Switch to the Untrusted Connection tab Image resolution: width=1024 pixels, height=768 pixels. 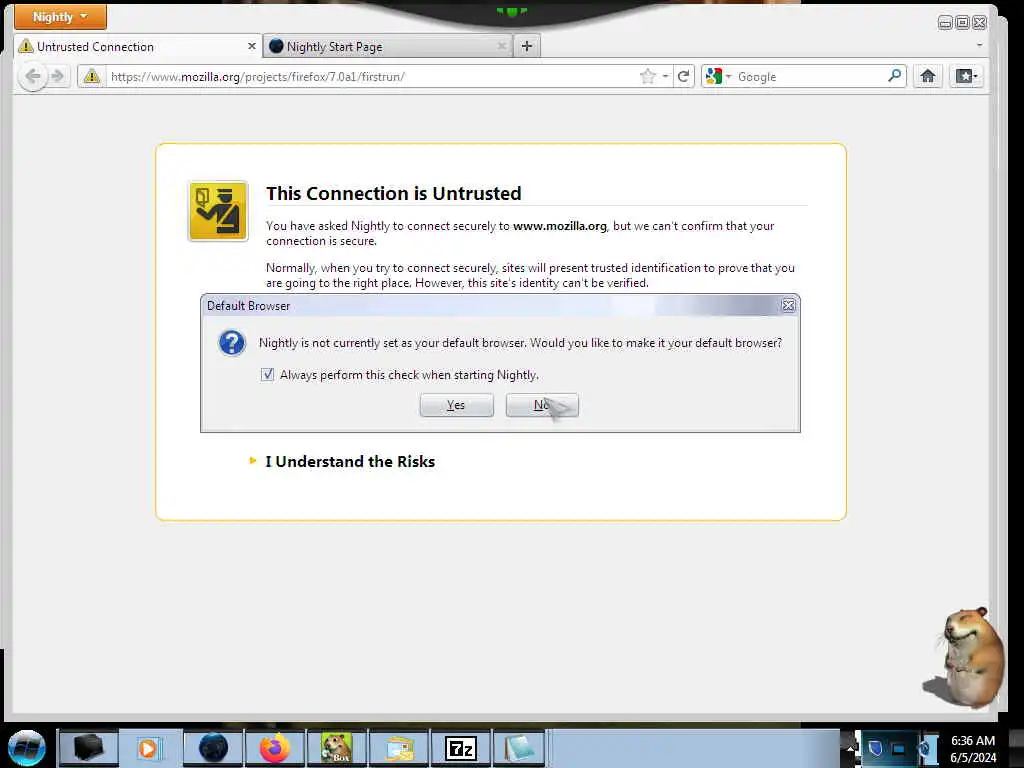(x=137, y=46)
